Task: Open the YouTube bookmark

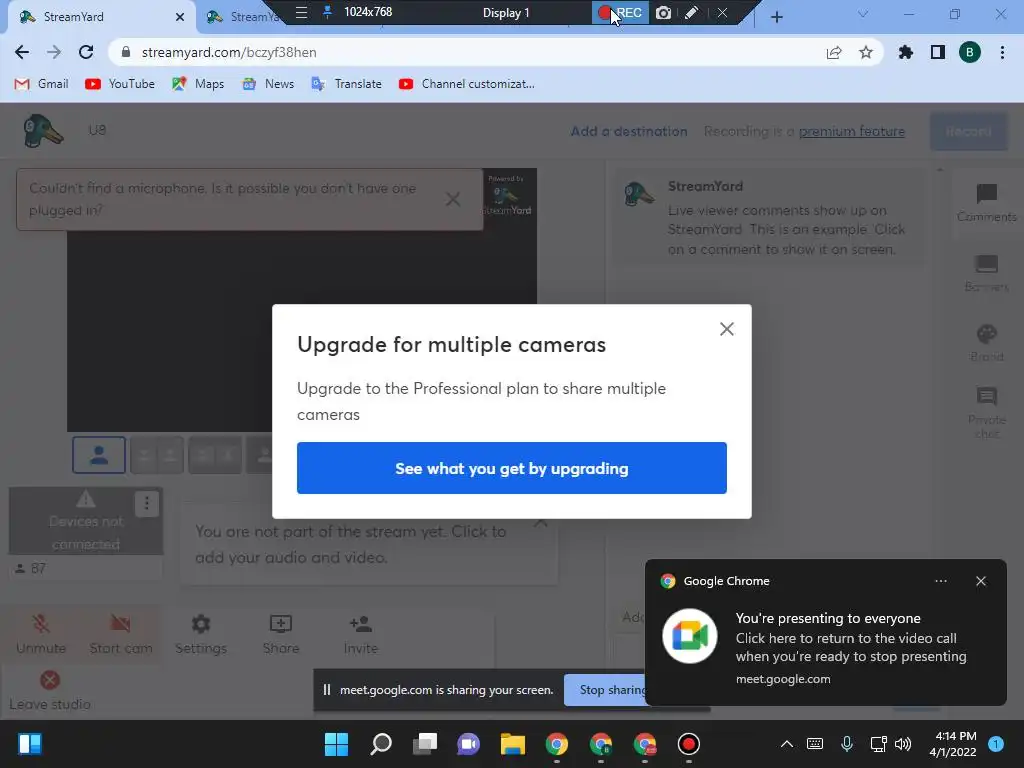Action: (120, 84)
